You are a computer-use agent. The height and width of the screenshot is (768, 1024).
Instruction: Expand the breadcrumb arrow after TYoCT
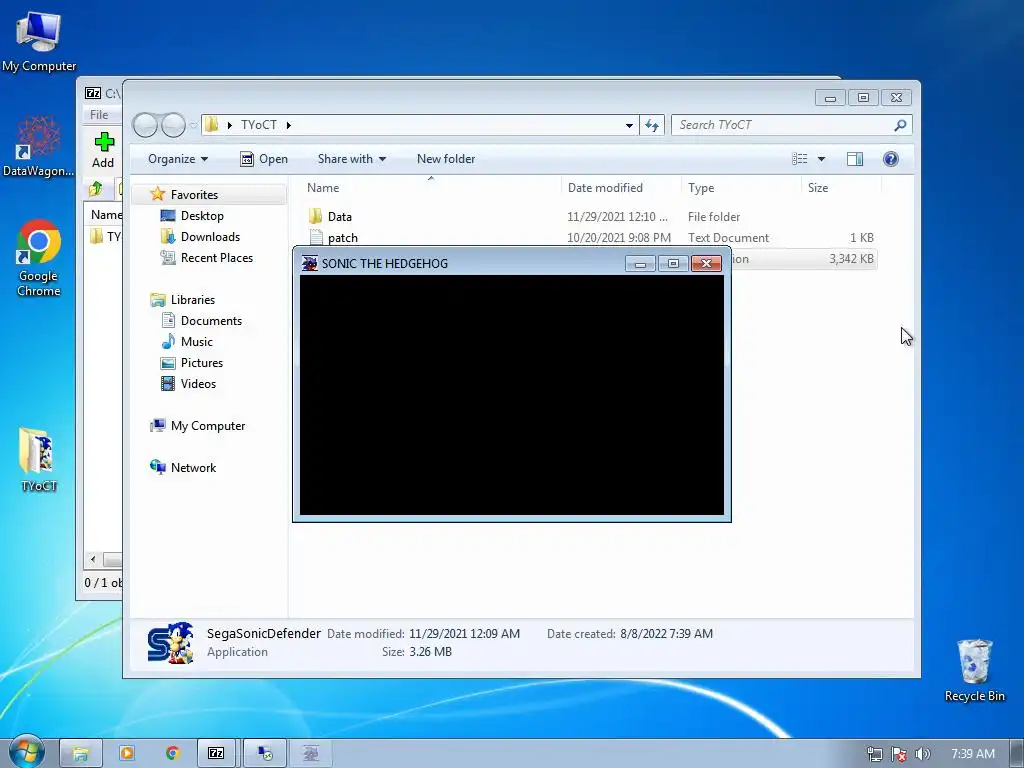(289, 125)
